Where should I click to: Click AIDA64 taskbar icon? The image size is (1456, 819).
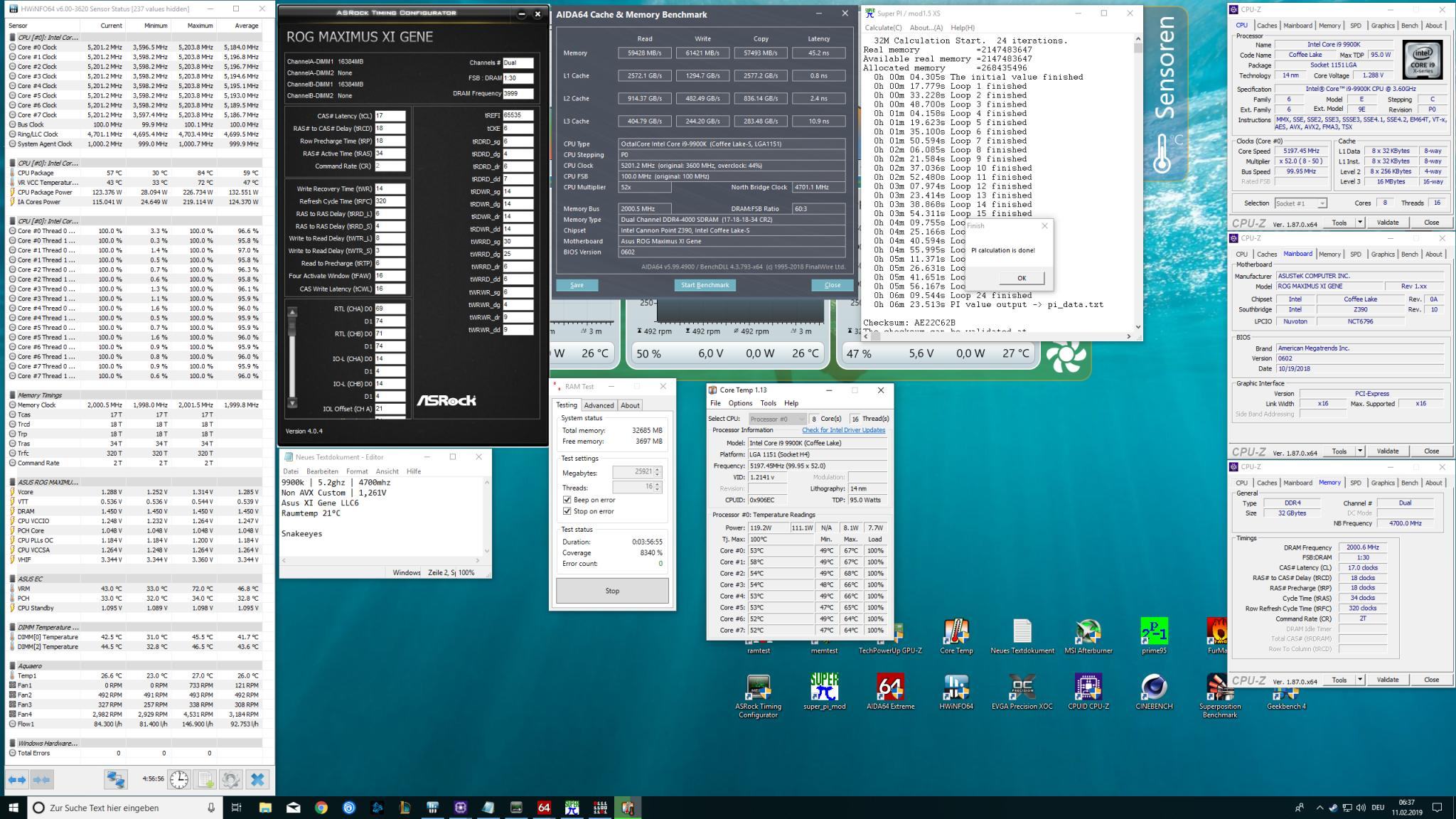tap(544, 808)
